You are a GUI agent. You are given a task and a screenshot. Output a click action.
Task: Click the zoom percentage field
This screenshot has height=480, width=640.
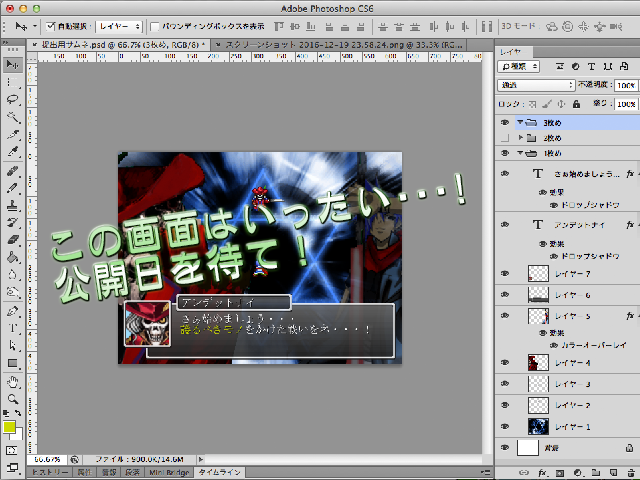pyautogui.click(x=47, y=460)
